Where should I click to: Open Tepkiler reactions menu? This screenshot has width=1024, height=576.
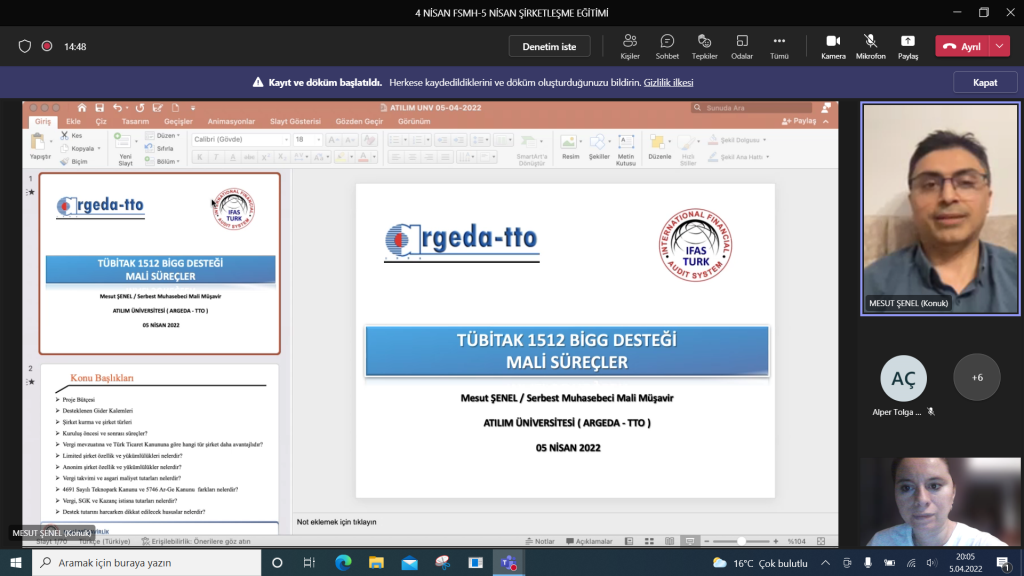(705, 46)
